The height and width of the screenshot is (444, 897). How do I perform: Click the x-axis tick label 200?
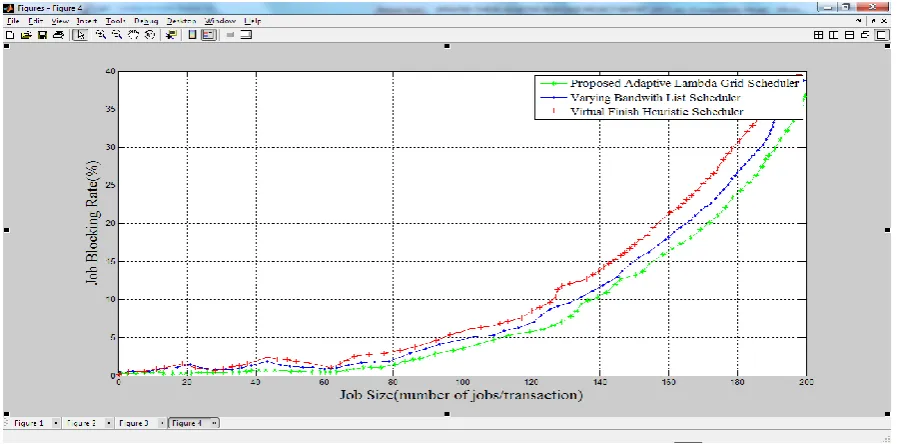click(805, 381)
